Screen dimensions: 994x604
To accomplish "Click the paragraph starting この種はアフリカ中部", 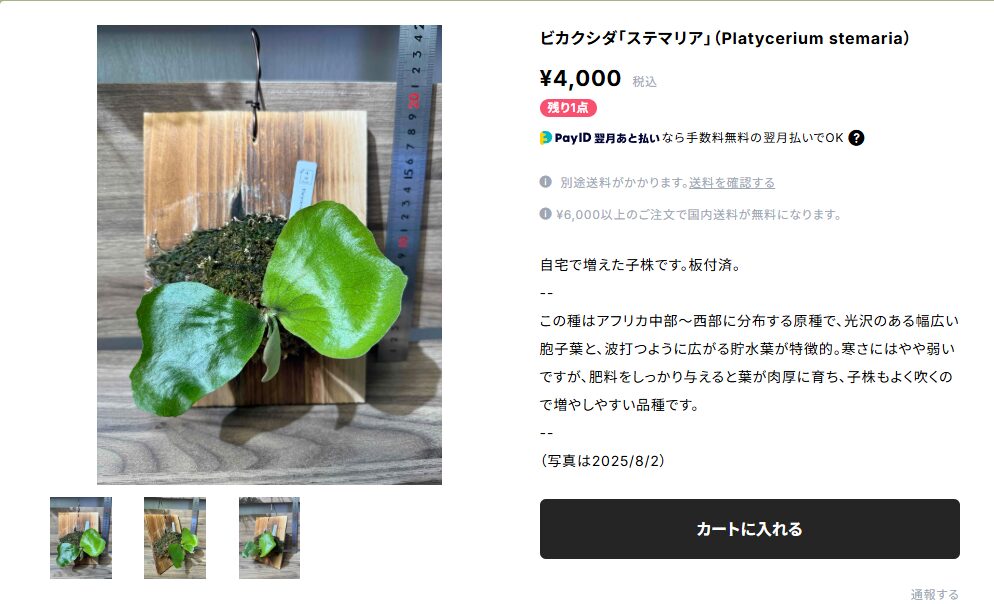I will click(749, 363).
